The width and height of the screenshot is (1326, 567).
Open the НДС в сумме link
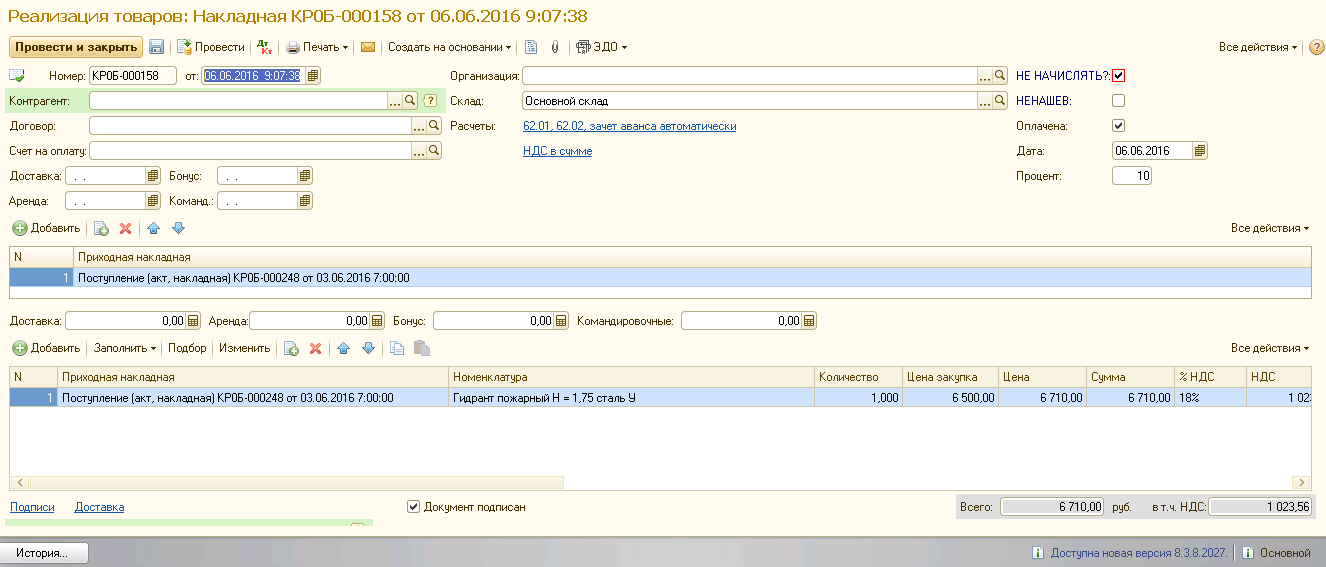[557, 151]
